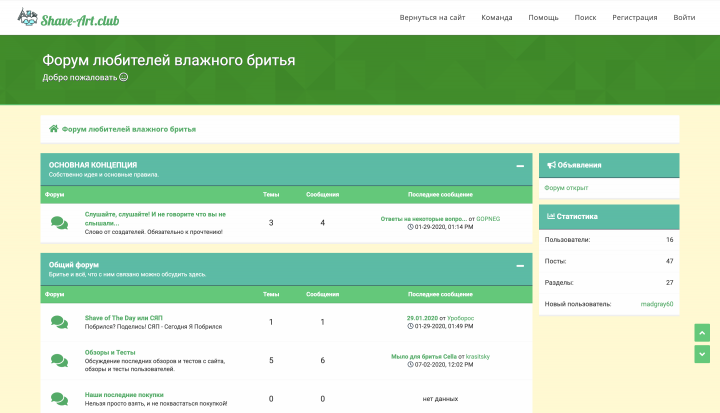Viewport: 720px width, 413px height.
Task: Click clock icon beside 07-02-2020, 12:02 PM
Action: (x=410, y=364)
